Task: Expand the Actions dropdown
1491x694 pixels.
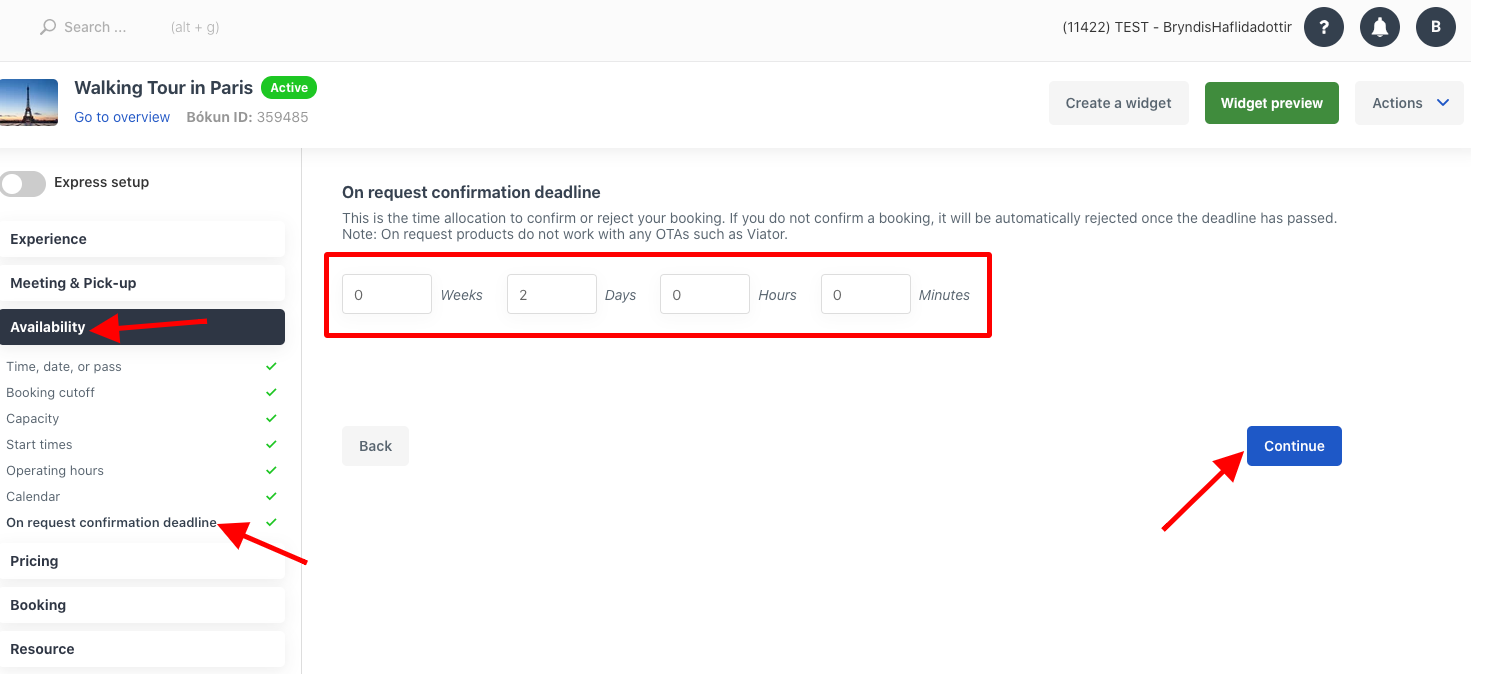Action: click(x=1409, y=103)
